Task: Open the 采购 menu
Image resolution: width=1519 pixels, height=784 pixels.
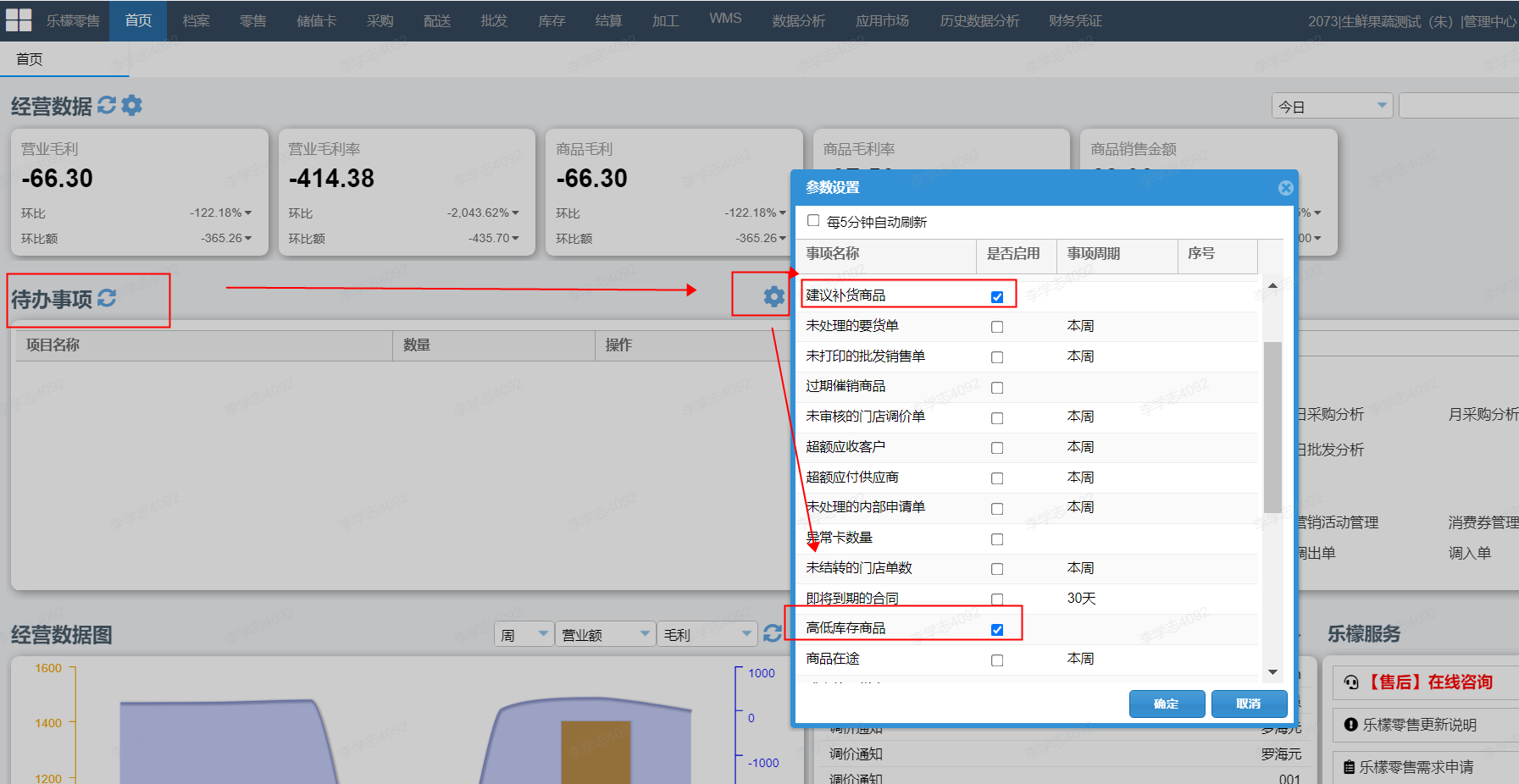Action: (x=380, y=20)
